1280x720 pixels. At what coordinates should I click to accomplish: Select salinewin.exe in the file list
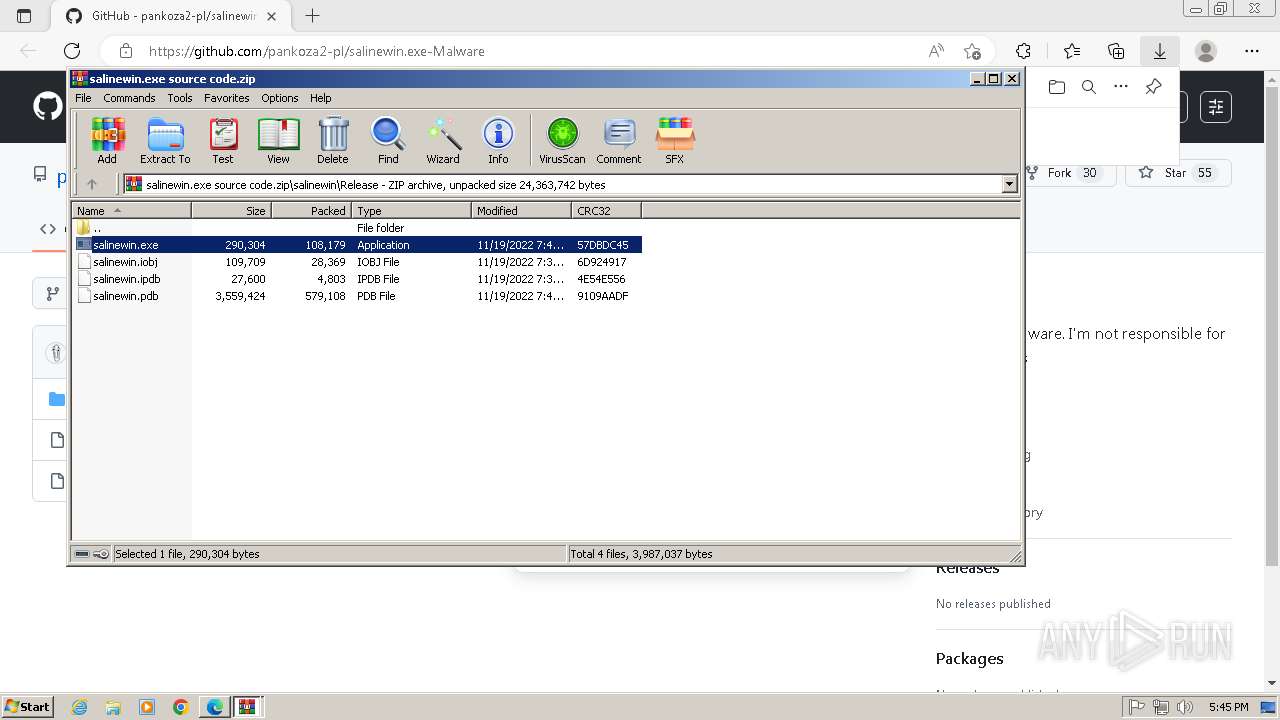point(357,245)
